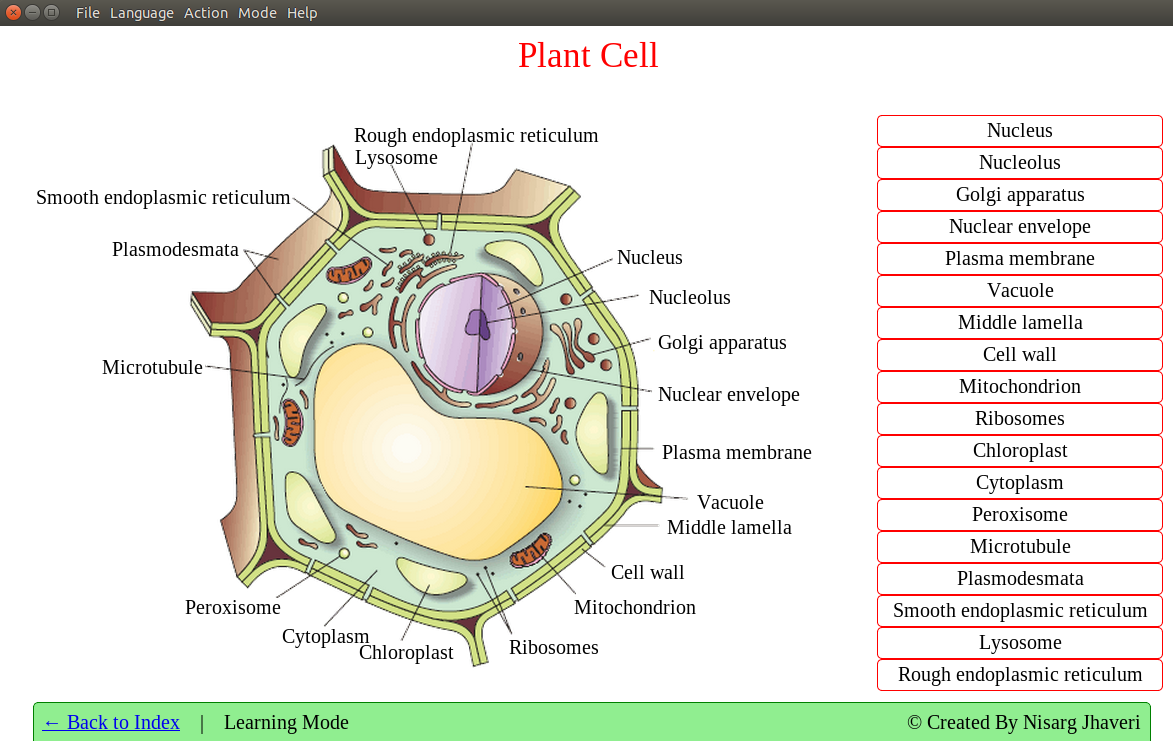Image resolution: width=1173 pixels, height=741 pixels.
Task: Follow the Back to Index link
Action: point(110,722)
